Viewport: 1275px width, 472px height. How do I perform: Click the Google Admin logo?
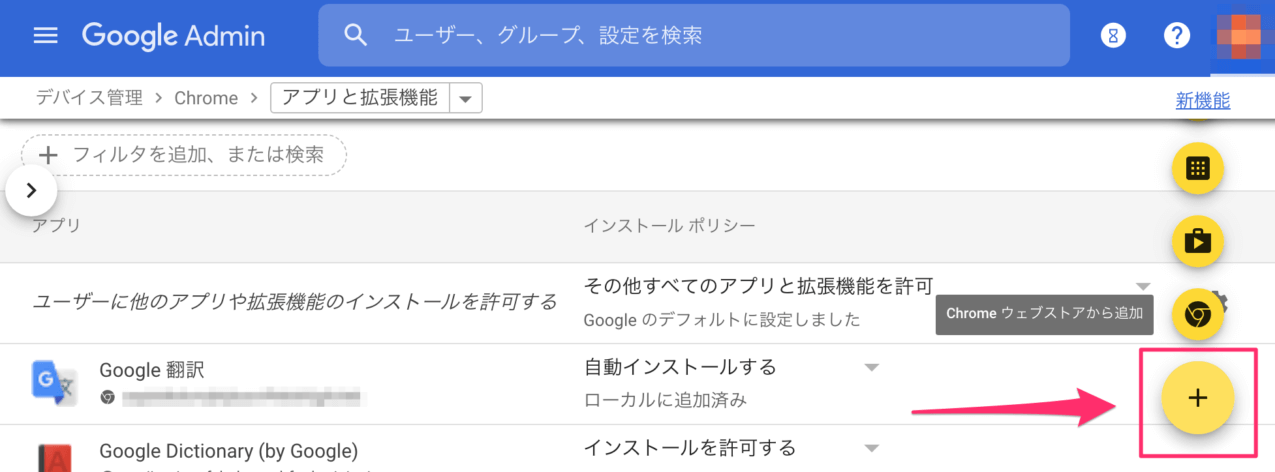(173, 36)
